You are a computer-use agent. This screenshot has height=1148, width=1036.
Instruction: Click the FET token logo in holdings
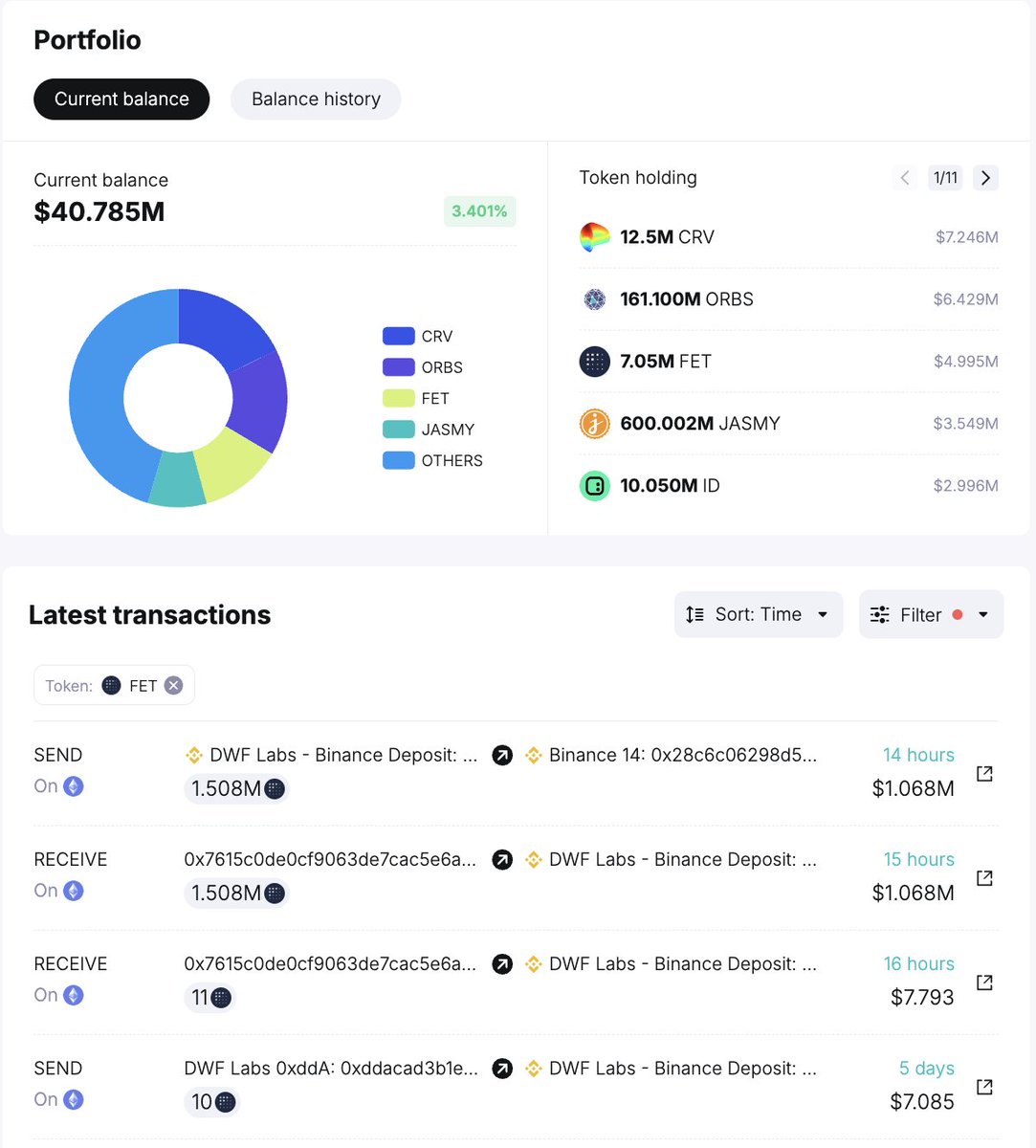click(595, 362)
